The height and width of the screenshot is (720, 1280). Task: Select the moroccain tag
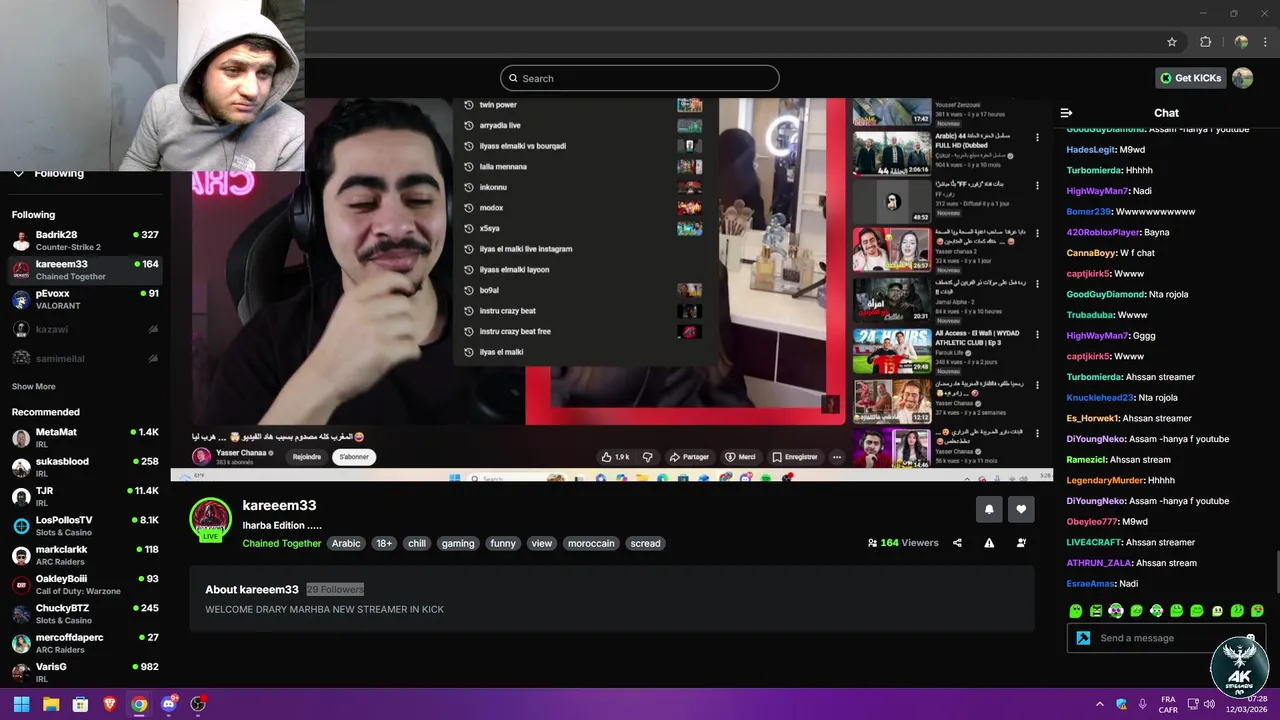591,543
